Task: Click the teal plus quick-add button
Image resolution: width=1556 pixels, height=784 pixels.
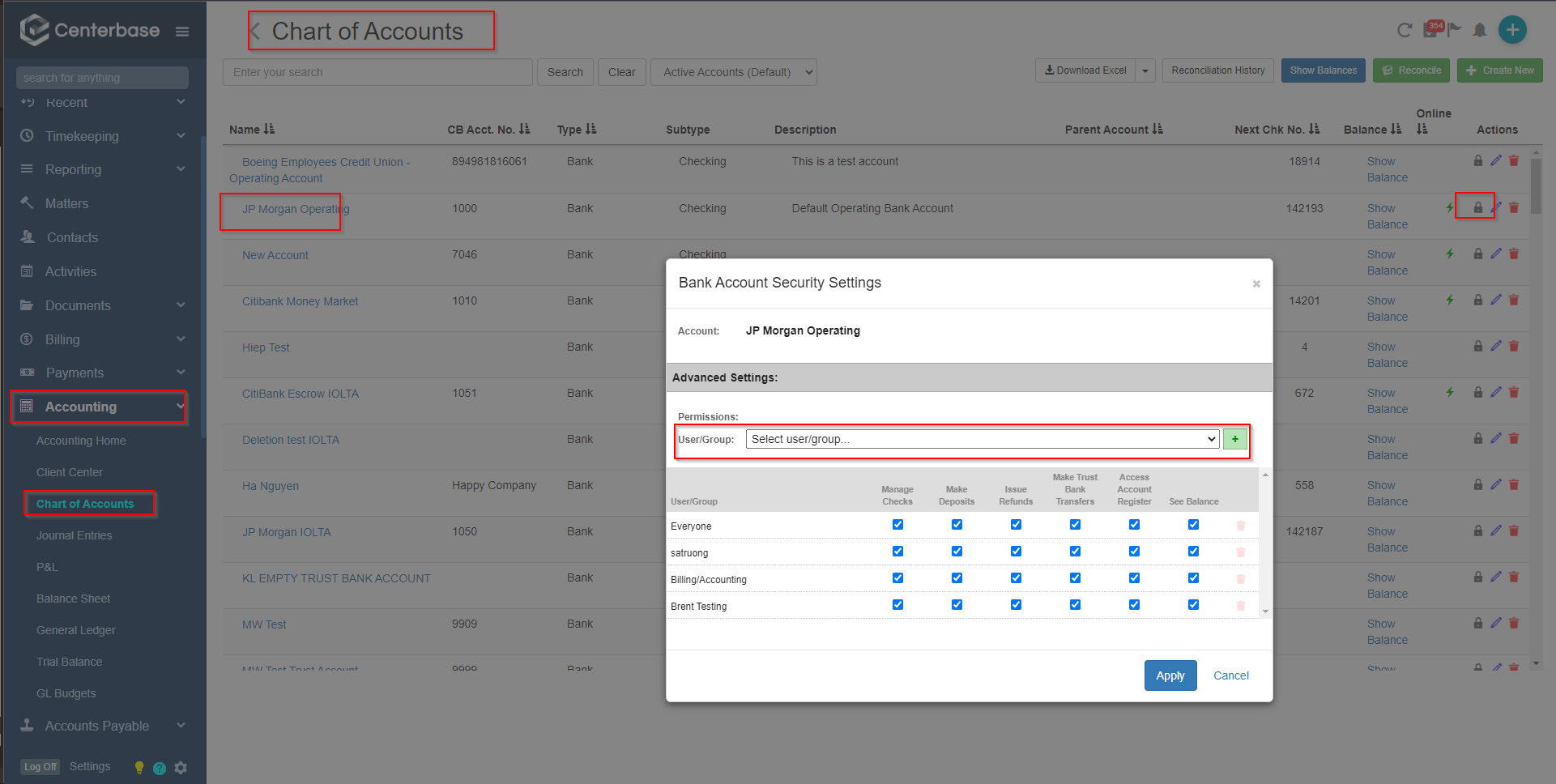Action: (1512, 30)
